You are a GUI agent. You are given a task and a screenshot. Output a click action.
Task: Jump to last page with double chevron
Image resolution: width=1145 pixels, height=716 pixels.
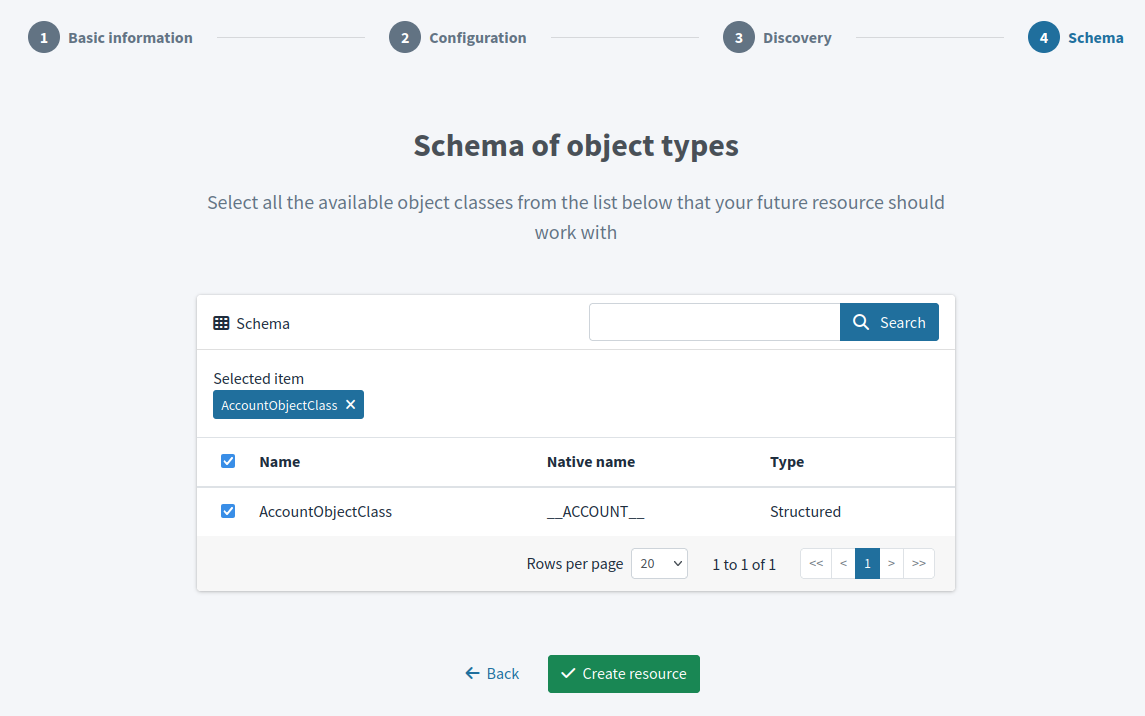tap(919, 563)
